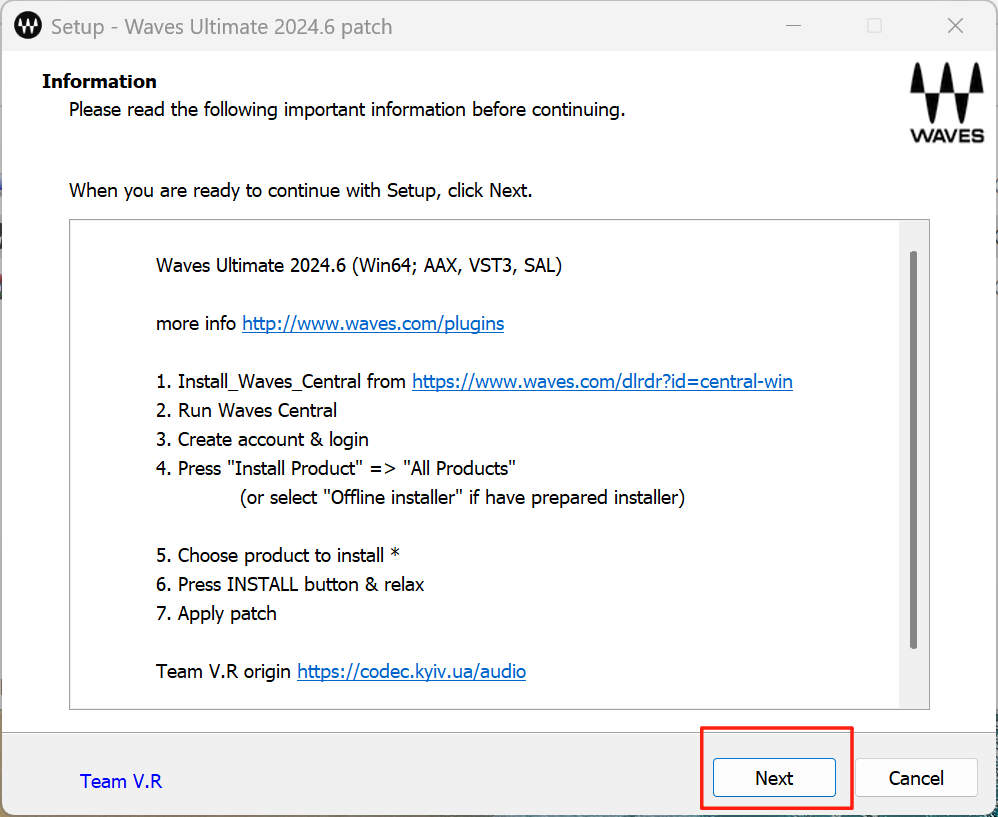Click the '7. Apply patch' line
This screenshot has height=817, width=998.
click(216, 613)
